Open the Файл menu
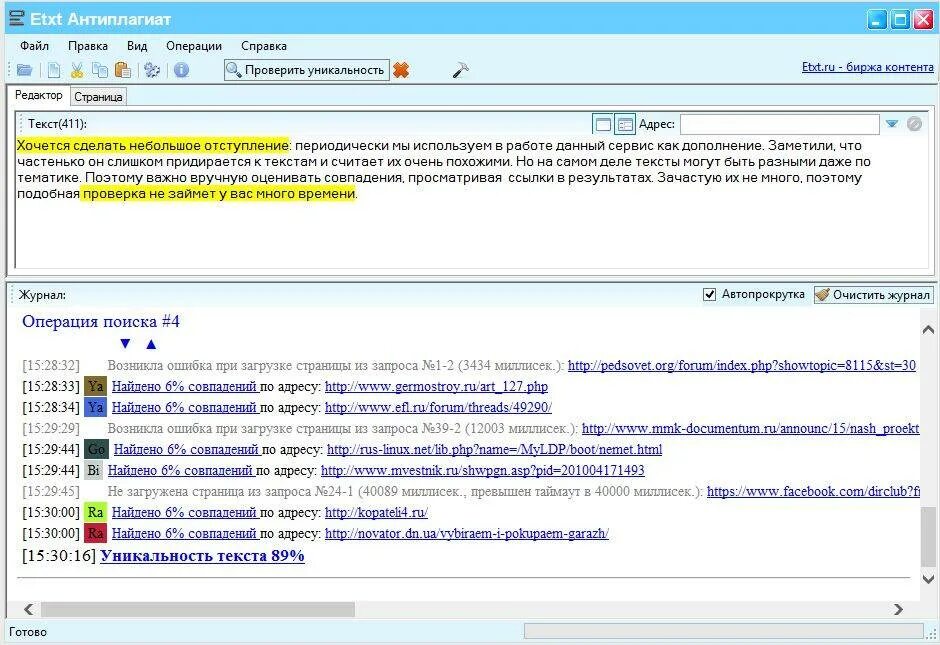This screenshot has width=940, height=645. pos(34,46)
